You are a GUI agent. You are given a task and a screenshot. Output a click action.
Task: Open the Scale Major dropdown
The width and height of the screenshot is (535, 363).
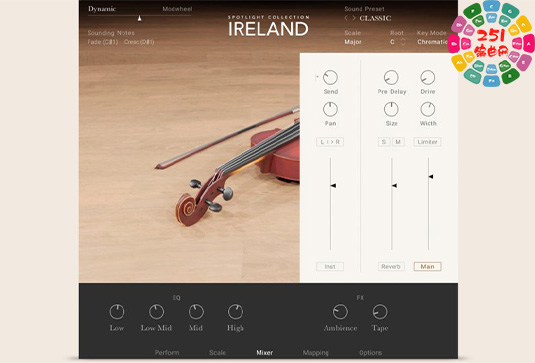point(353,42)
